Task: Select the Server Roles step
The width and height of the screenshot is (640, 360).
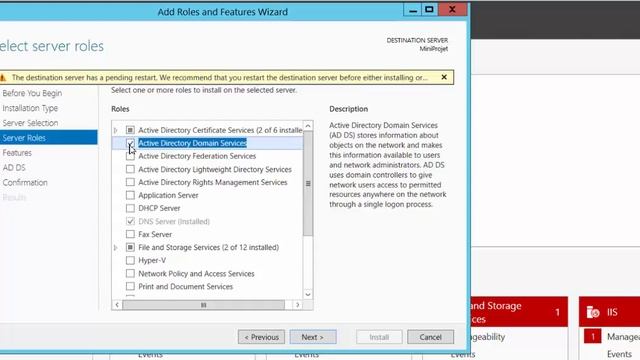Action: point(49,138)
